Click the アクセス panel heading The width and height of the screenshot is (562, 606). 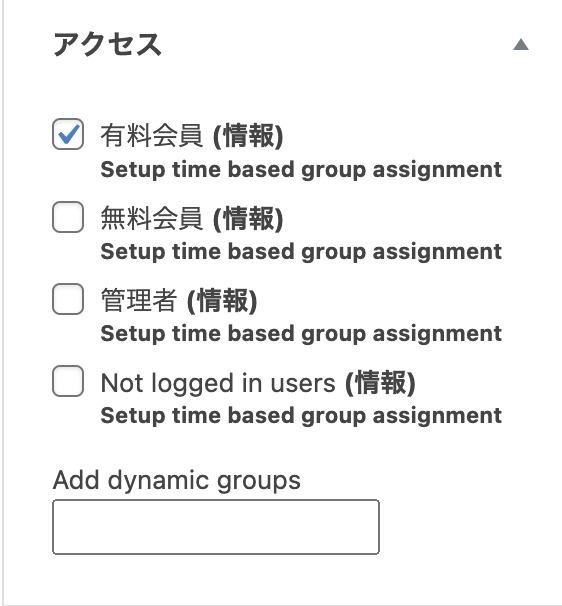point(107,44)
